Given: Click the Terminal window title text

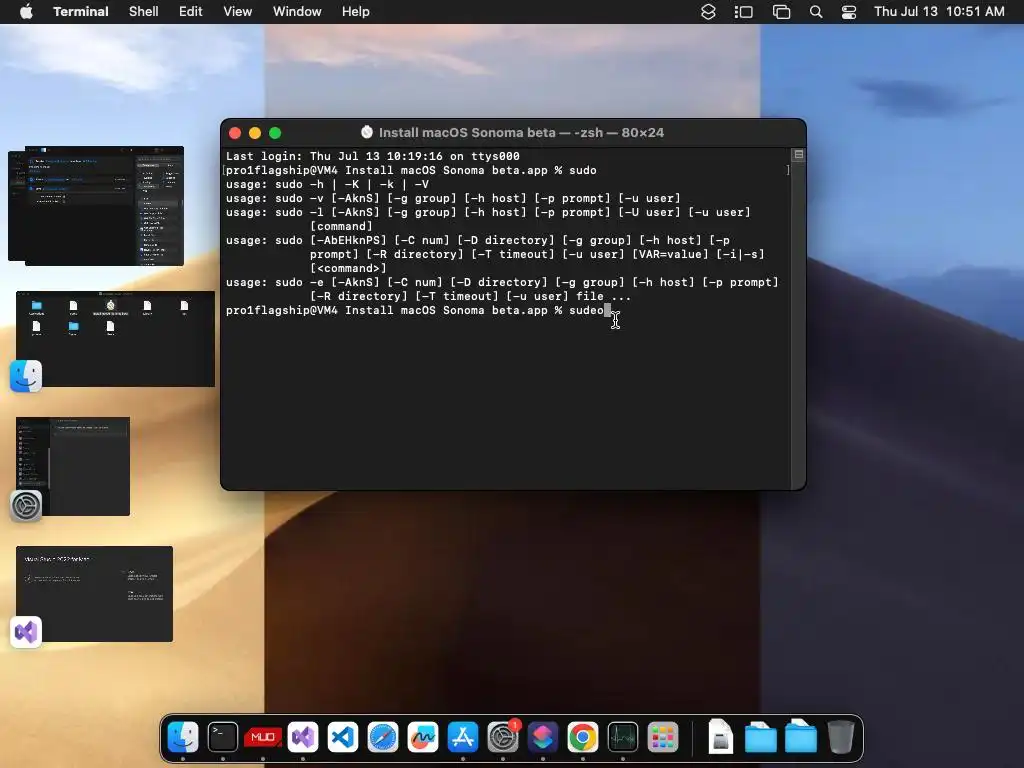Looking at the screenshot, I should (x=521, y=133).
